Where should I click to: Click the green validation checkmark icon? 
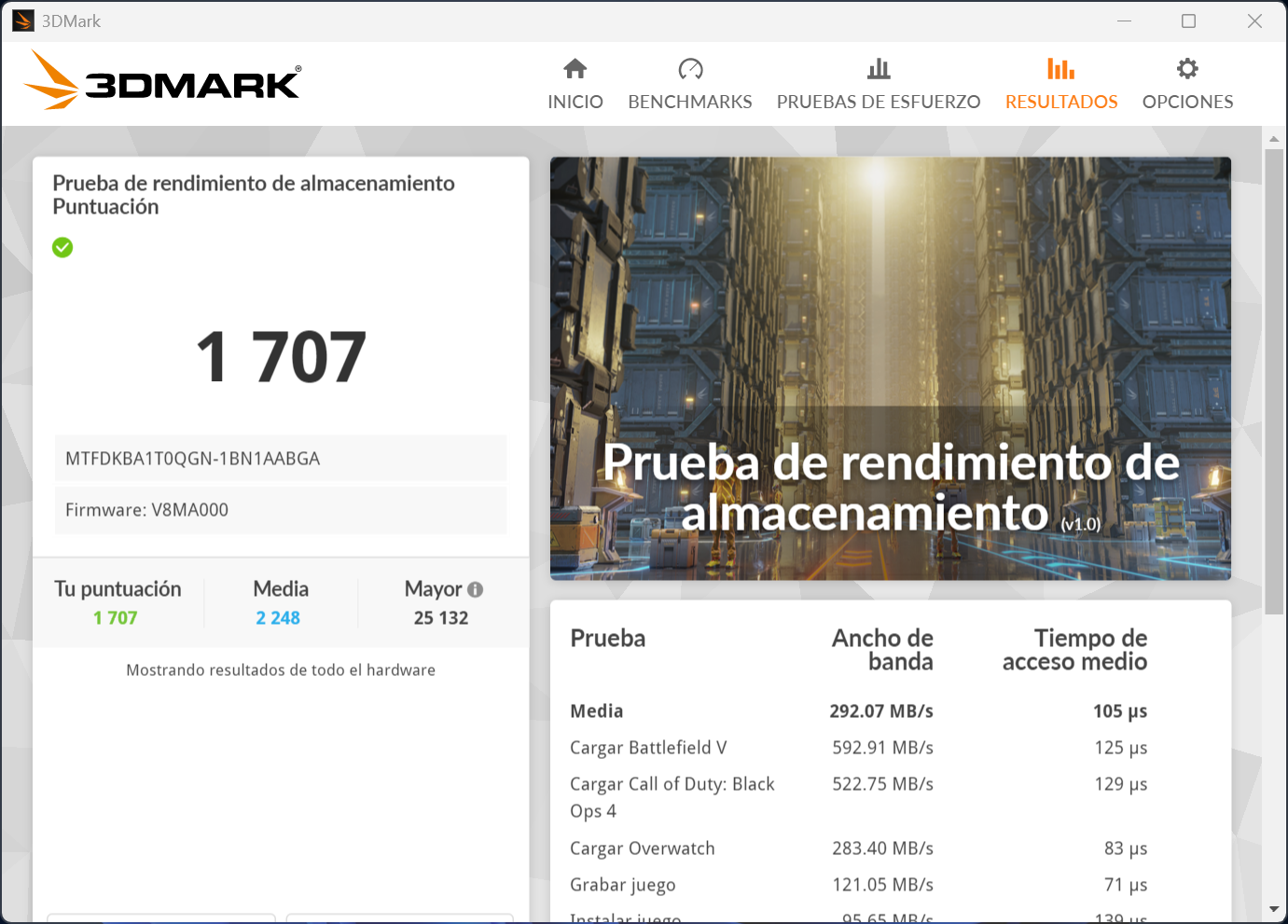(62, 247)
